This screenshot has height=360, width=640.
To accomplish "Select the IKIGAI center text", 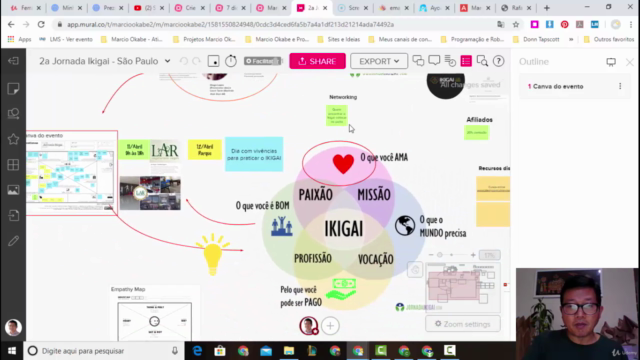I will pyautogui.click(x=344, y=229).
